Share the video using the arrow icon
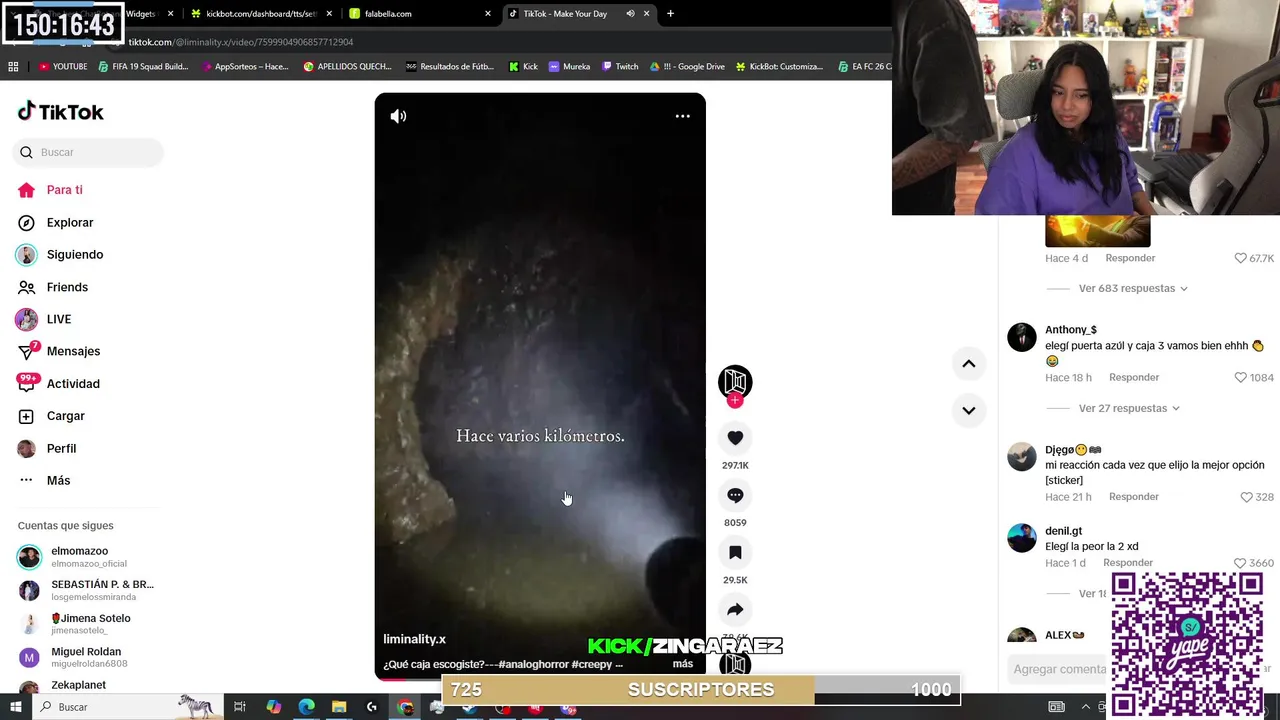The height and width of the screenshot is (720, 1280). (735, 609)
